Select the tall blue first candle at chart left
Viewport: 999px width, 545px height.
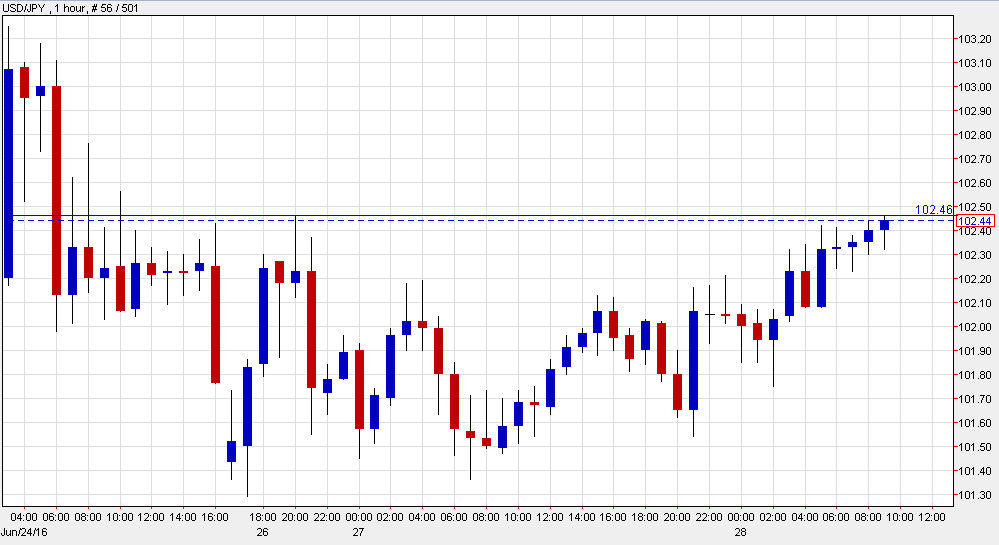click(8, 173)
